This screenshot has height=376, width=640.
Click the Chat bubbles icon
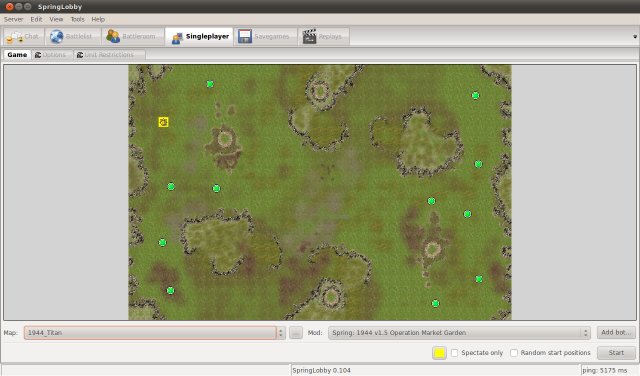point(15,37)
